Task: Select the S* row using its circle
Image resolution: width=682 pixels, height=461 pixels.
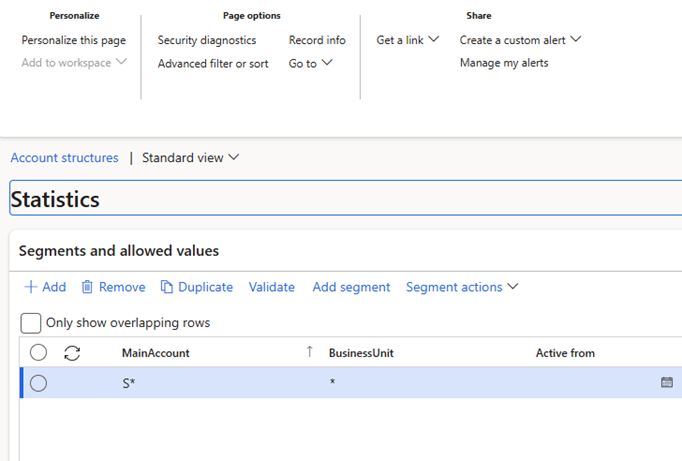Action: [38, 383]
